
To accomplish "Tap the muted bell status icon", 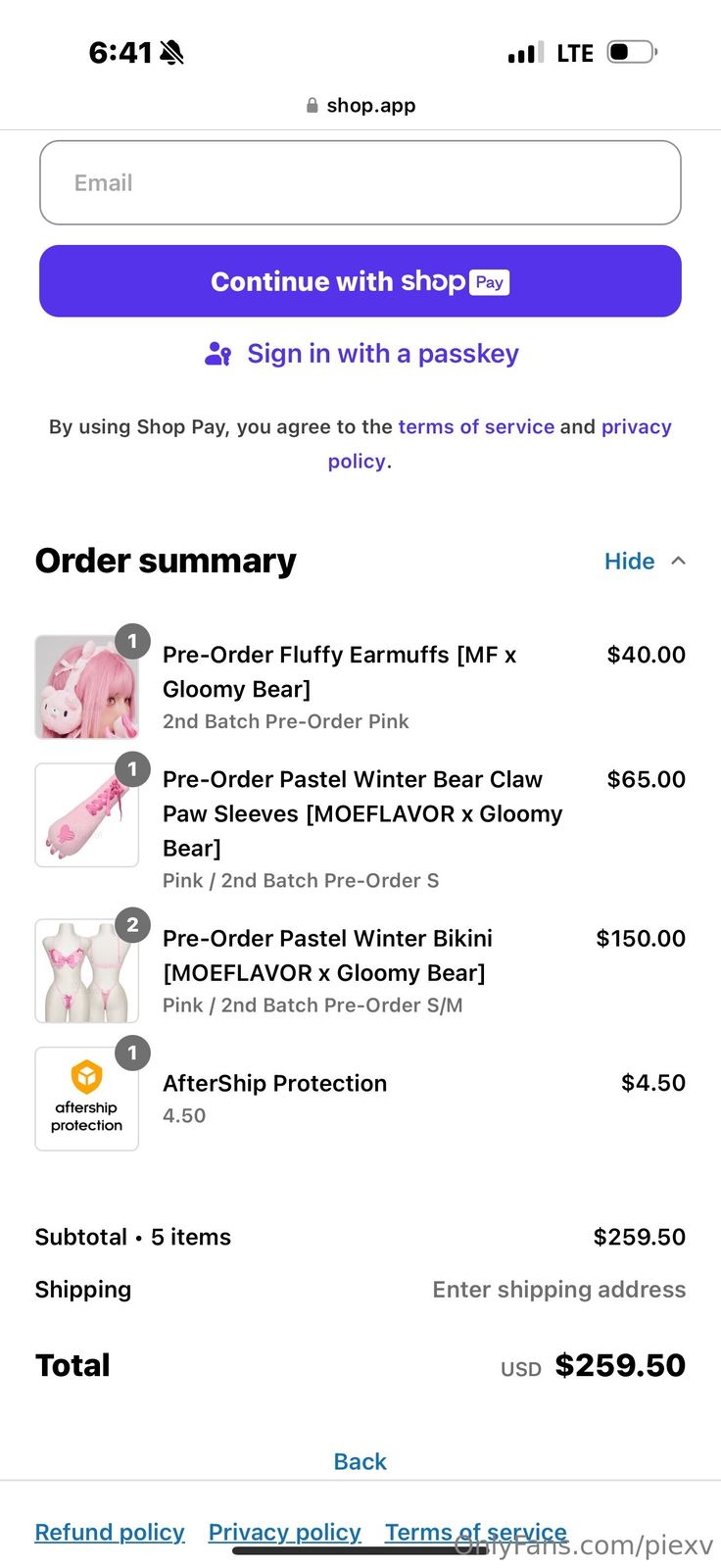I will [171, 53].
